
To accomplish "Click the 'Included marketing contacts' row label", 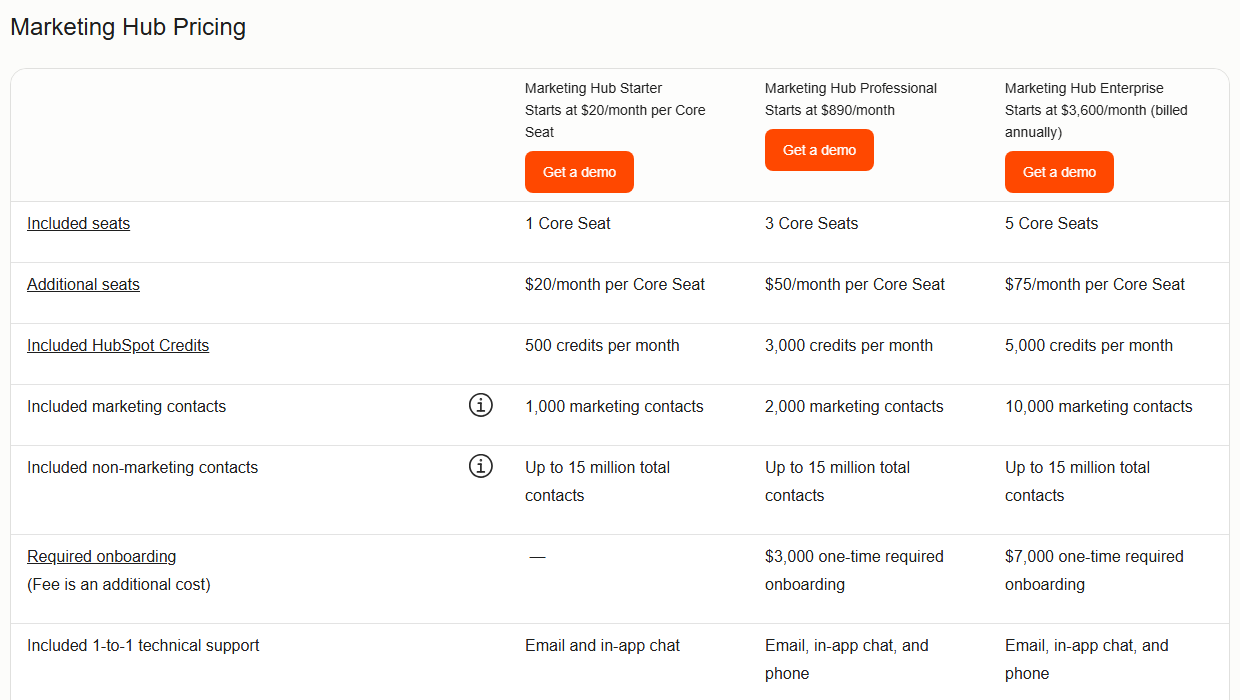I will click(x=126, y=407).
